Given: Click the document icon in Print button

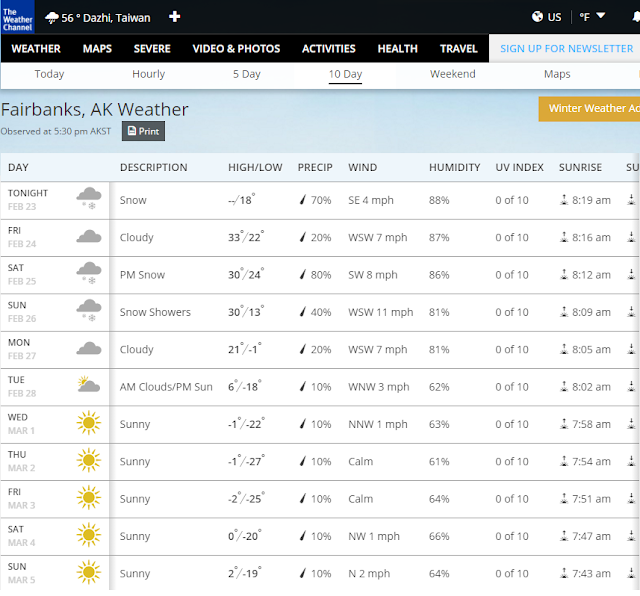Looking at the screenshot, I should 132,131.
